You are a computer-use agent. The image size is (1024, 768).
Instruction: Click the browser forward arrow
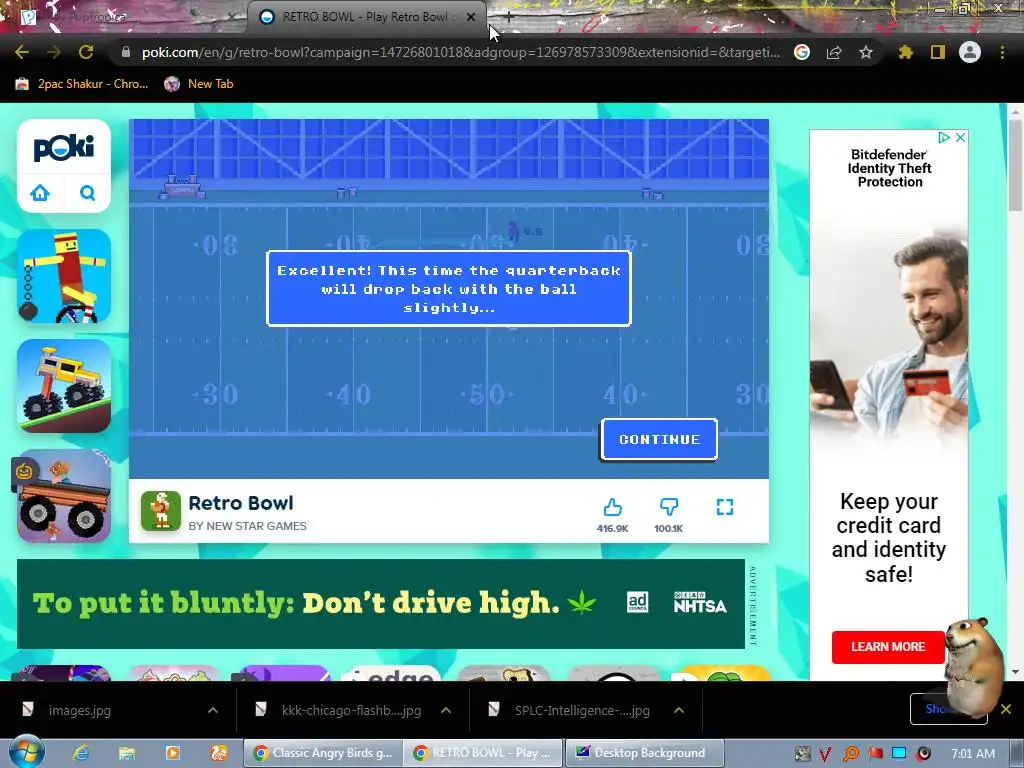pyautogui.click(x=54, y=52)
